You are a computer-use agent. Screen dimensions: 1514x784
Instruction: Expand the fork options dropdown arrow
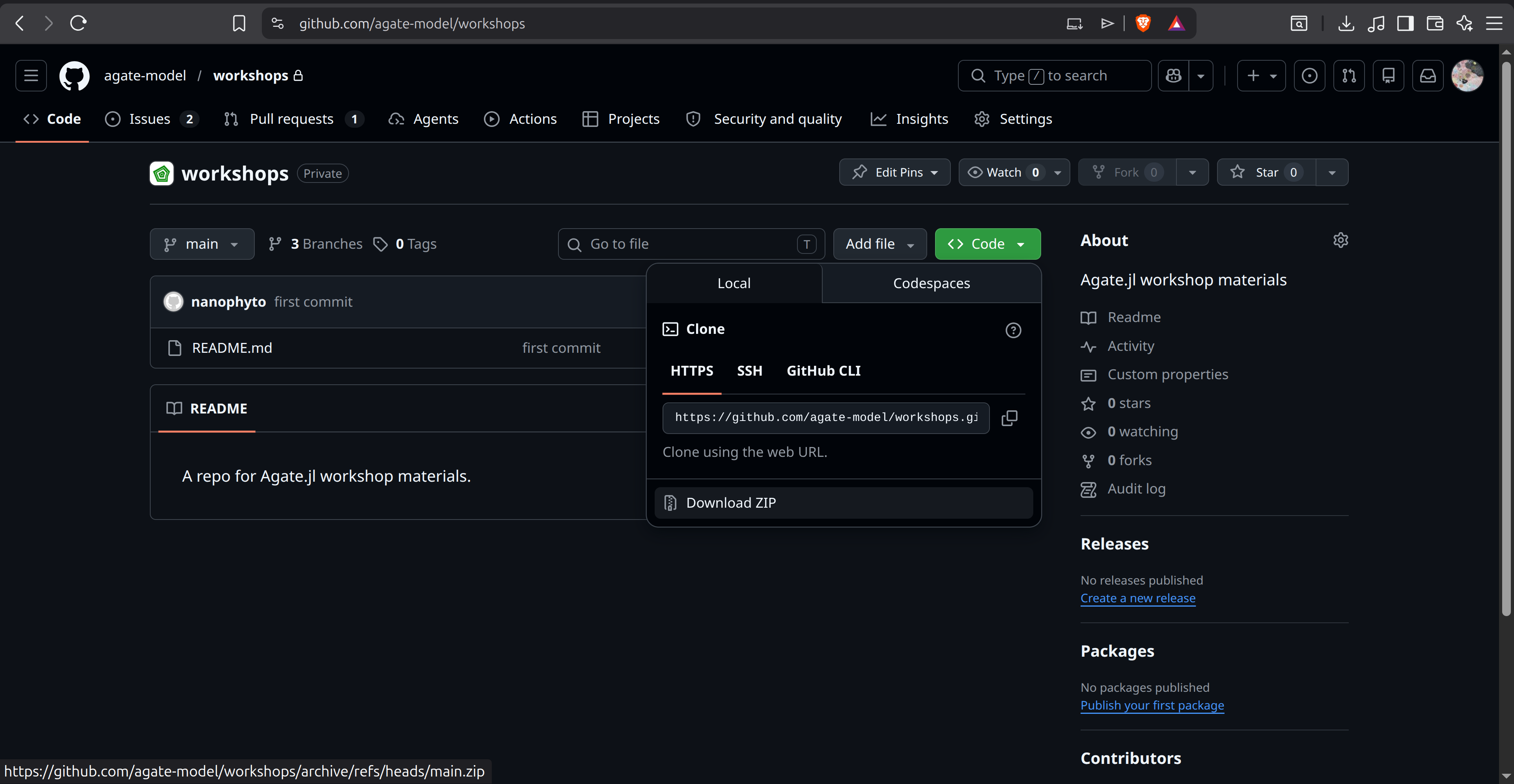pos(1193,173)
